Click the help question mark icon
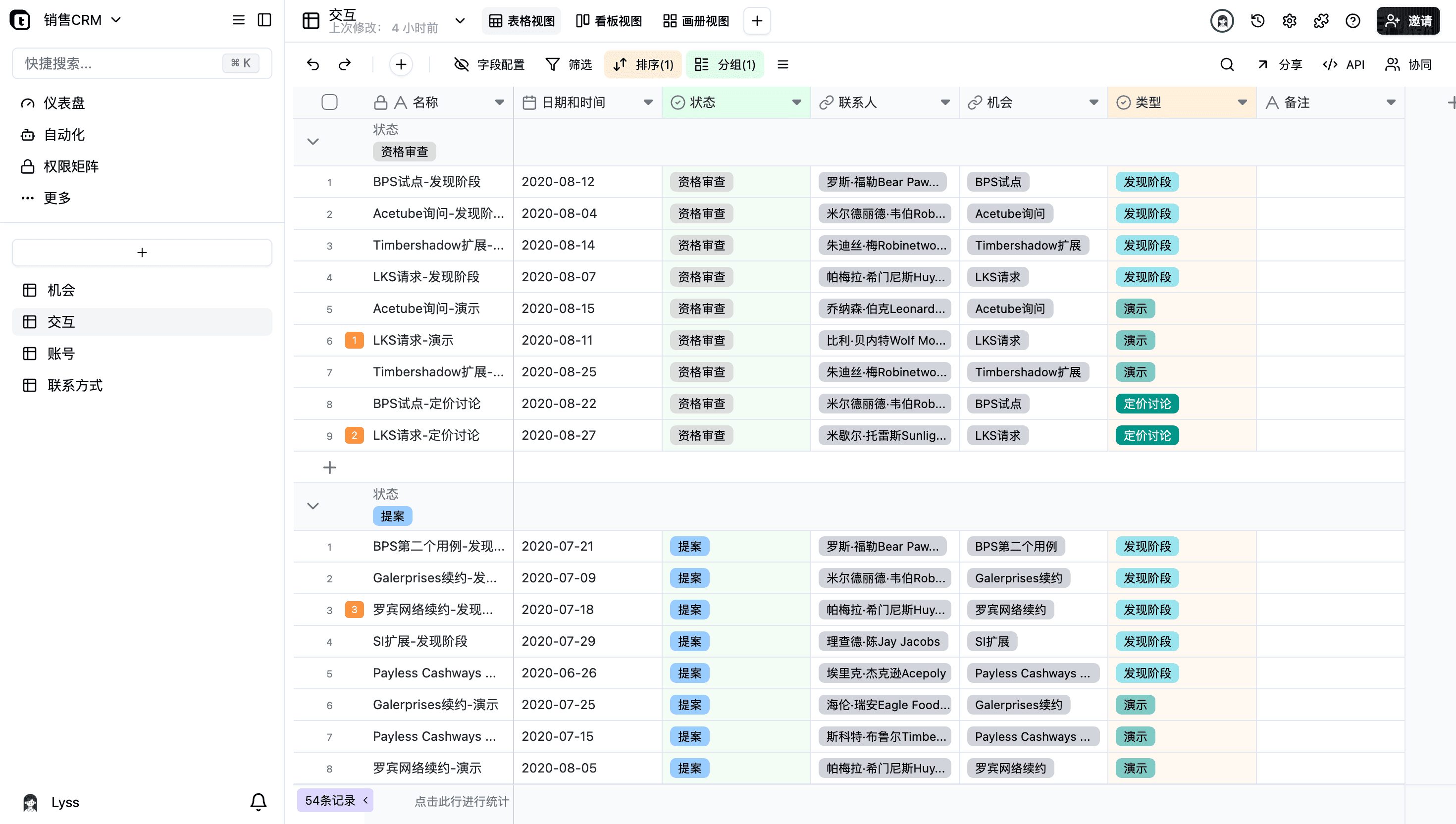 pos(1352,21)
